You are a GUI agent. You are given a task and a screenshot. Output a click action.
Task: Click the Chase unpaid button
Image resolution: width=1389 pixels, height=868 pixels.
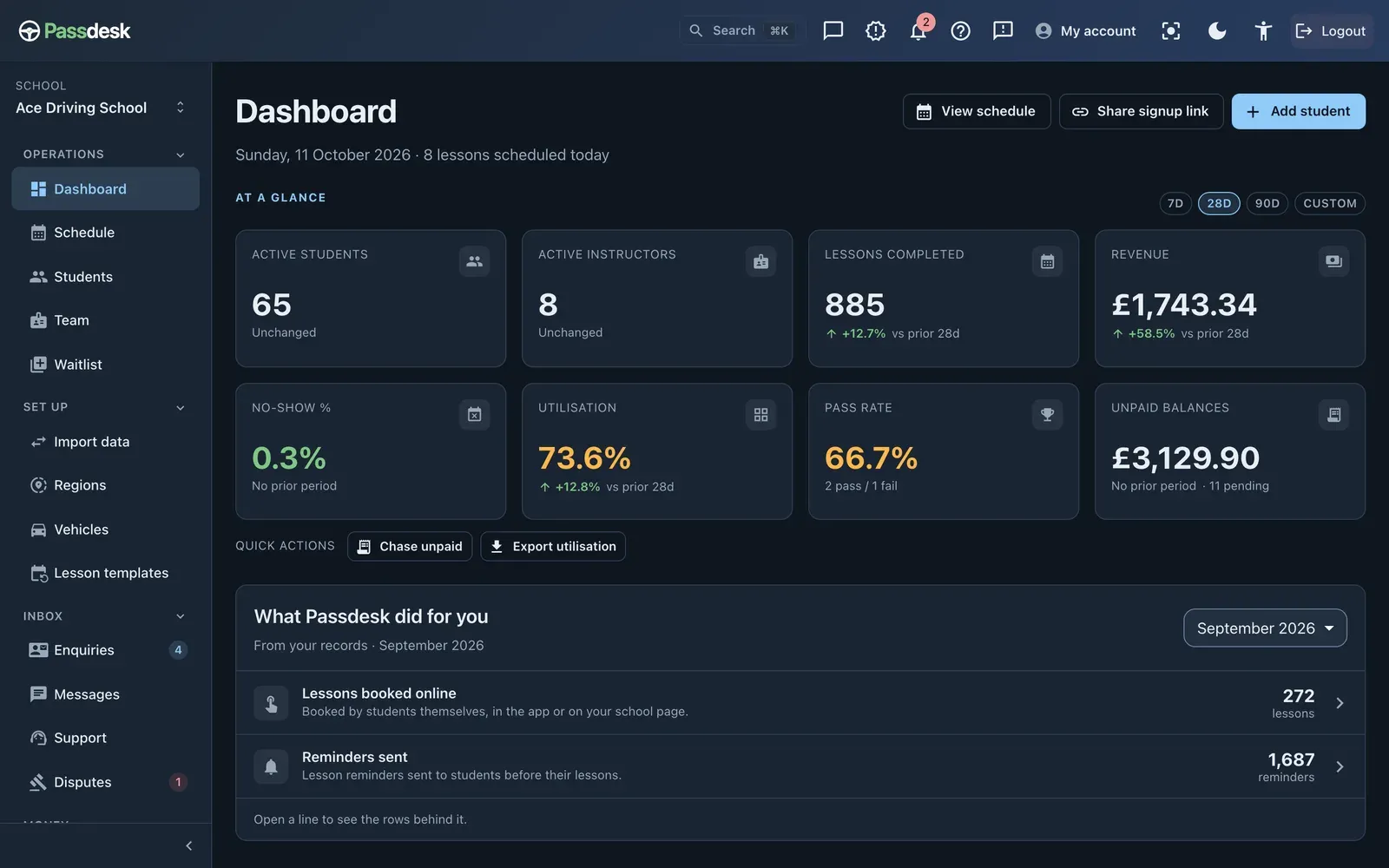(x=410, y=546)
